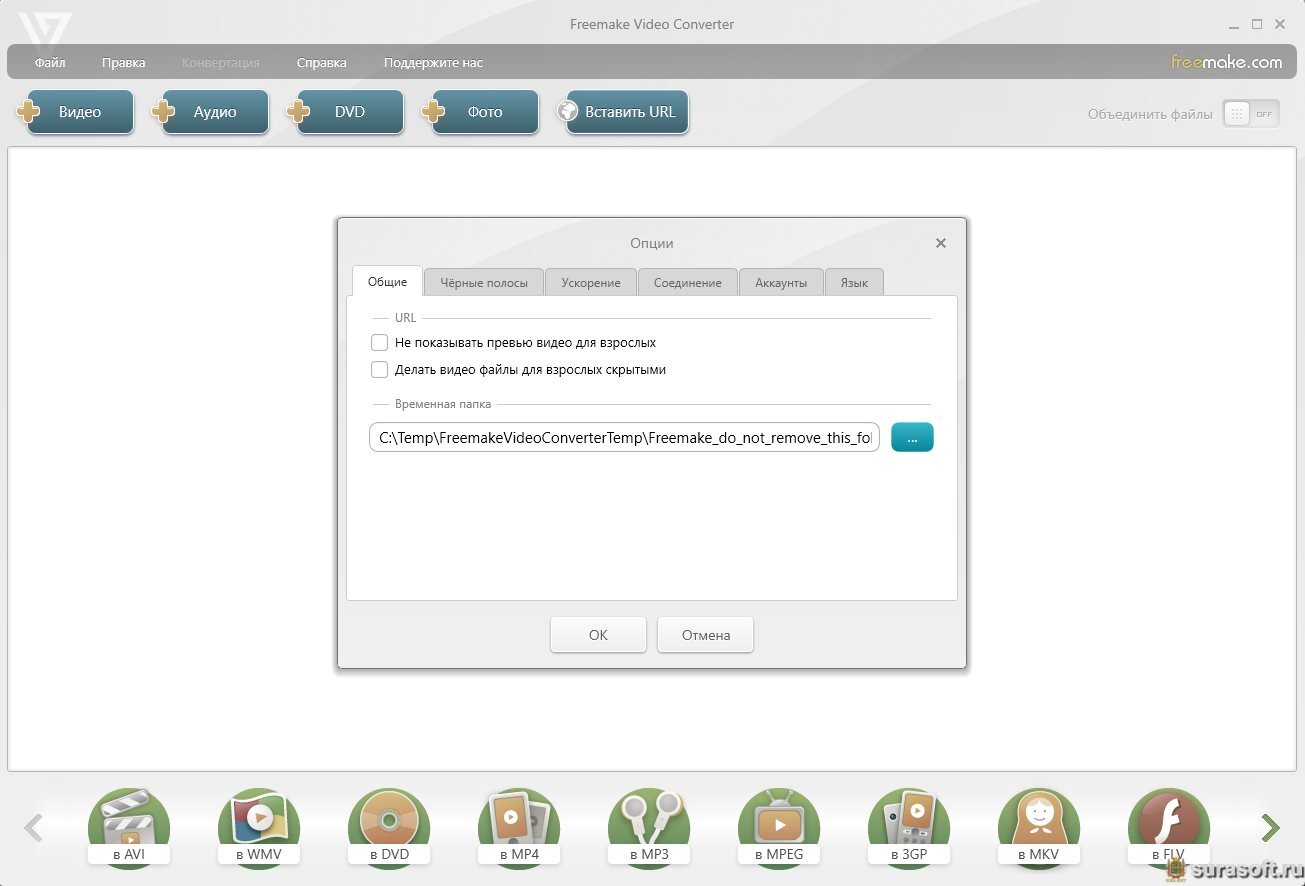Close the Freemake Video Converter window
The width and height of the screenshot is (1305, 886).
coord(1281,24)
